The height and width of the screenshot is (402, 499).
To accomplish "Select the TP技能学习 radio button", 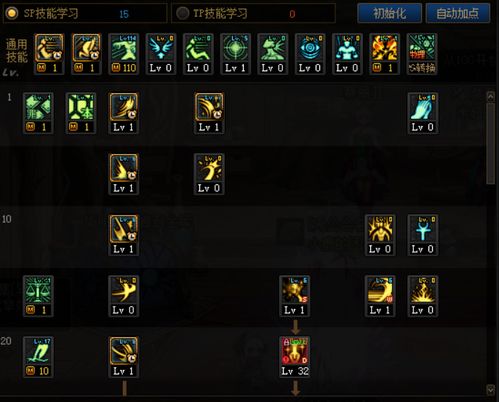I will (182, 13).
